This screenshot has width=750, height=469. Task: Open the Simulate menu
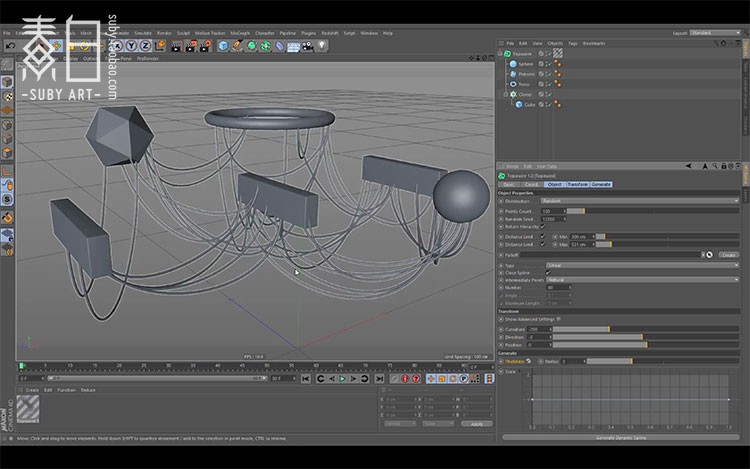tap(143, 33)
